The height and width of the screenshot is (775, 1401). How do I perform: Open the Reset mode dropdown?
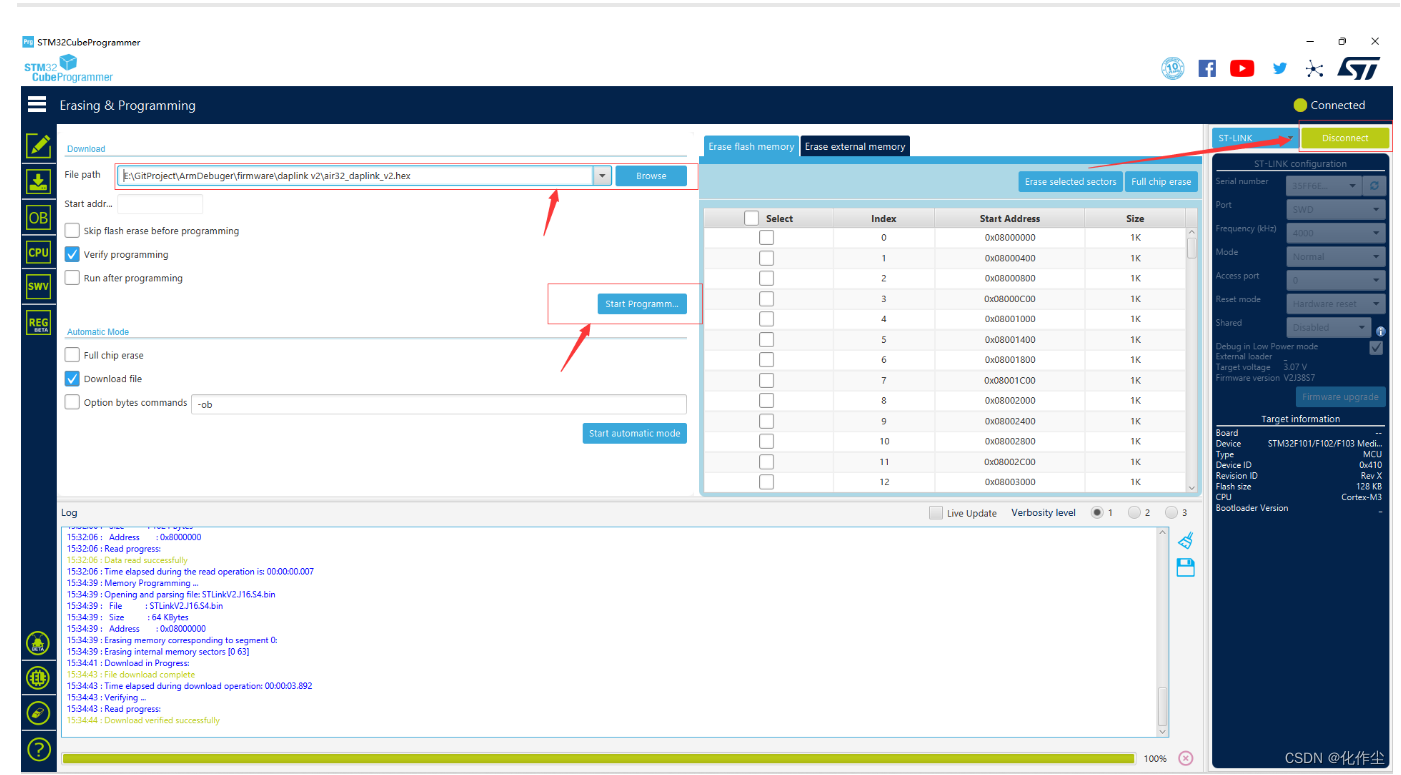[x=1336, y=304]
